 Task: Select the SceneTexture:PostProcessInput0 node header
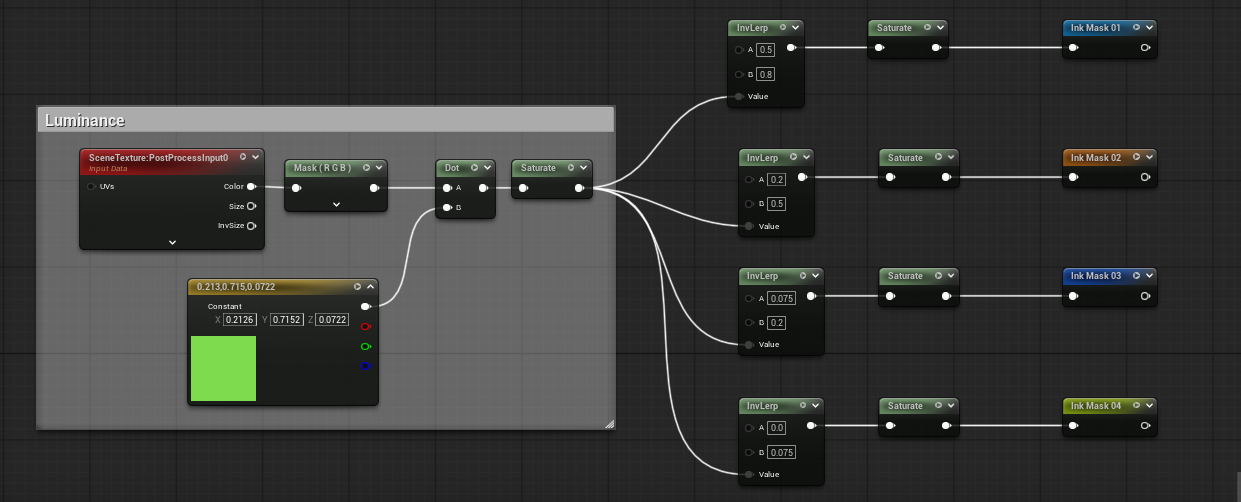pyautogui.click(x=158, y=157)
